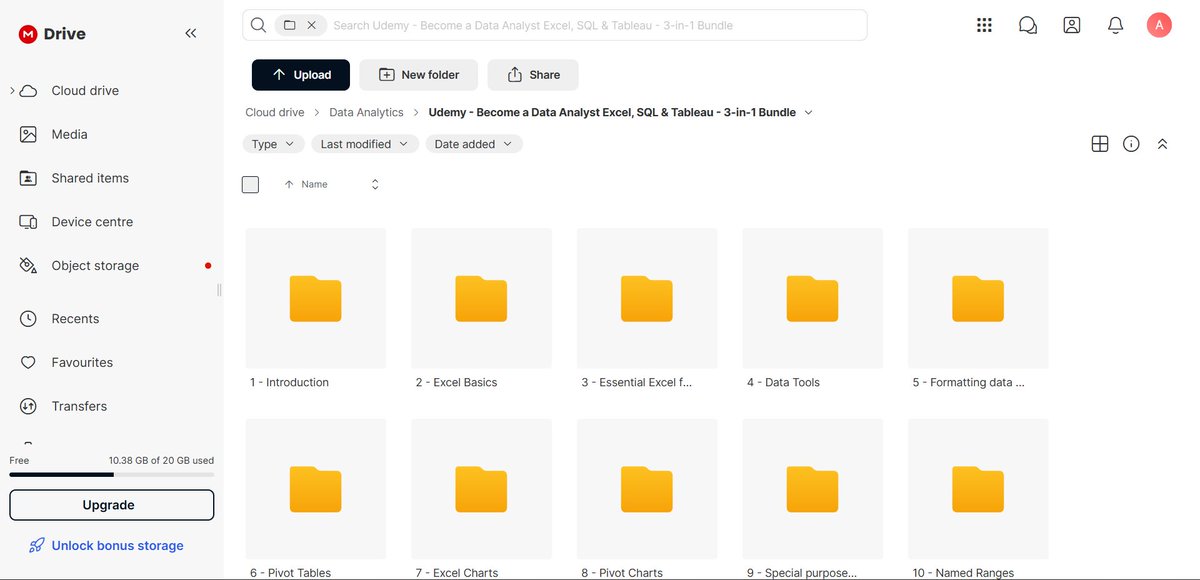Open the Last modified filter dropdown
Viewport: 1200px width, 580px height.
coord(365,144)
